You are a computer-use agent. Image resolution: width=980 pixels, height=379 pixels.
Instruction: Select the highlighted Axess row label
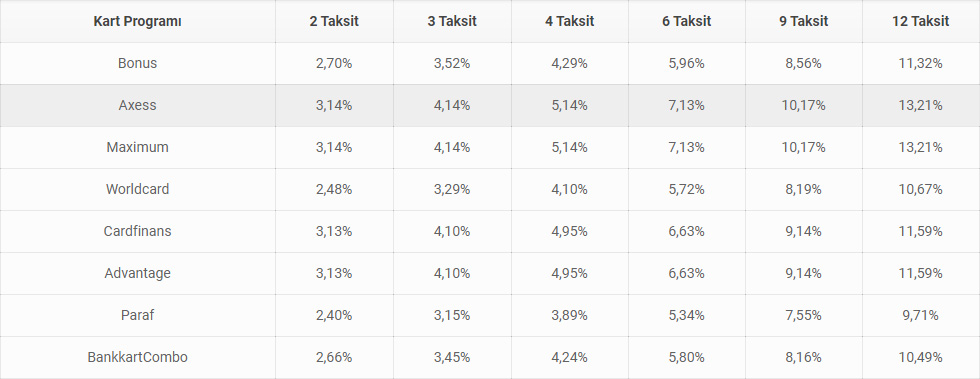click(138, 105)
